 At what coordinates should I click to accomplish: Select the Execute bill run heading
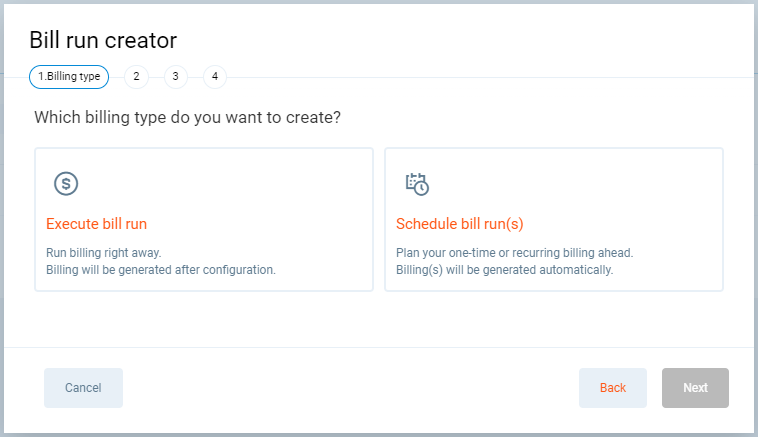(97, 224)
